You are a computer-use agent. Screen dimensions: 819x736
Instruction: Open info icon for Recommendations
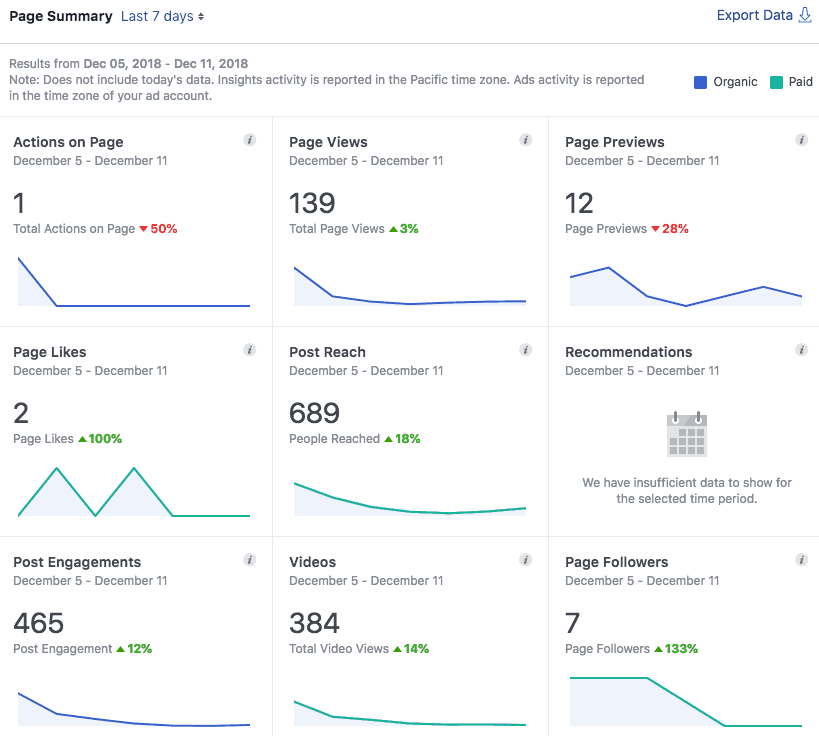tap(801, 350)
